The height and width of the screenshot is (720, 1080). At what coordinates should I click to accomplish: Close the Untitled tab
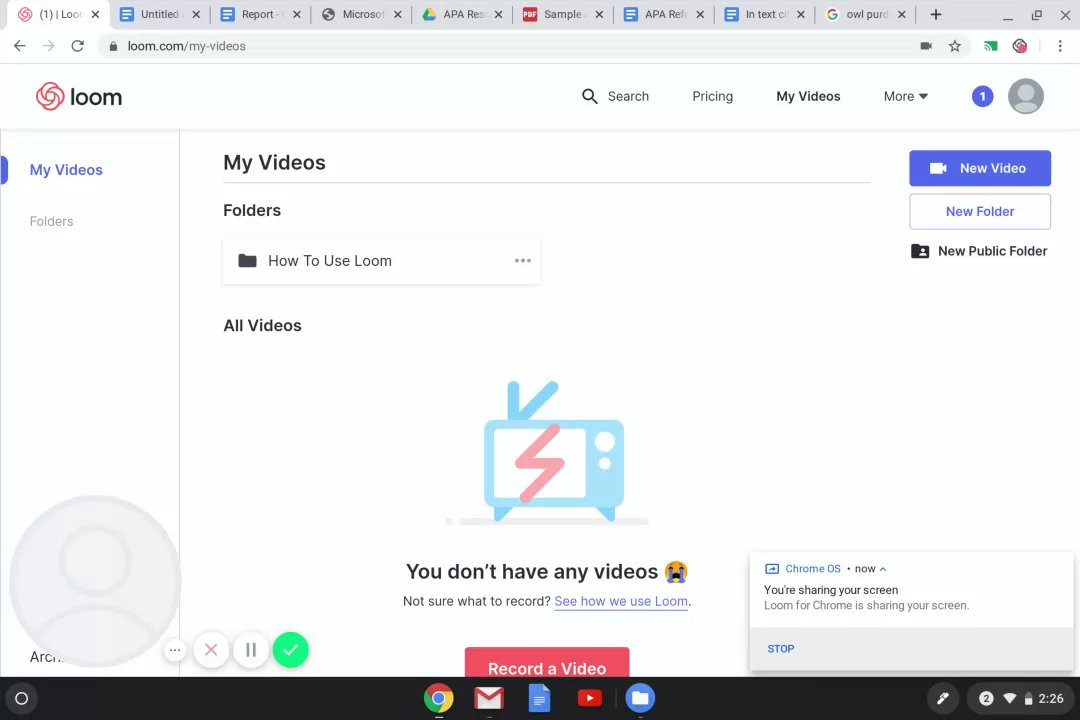pyautogui.click(x=196, y=14)
